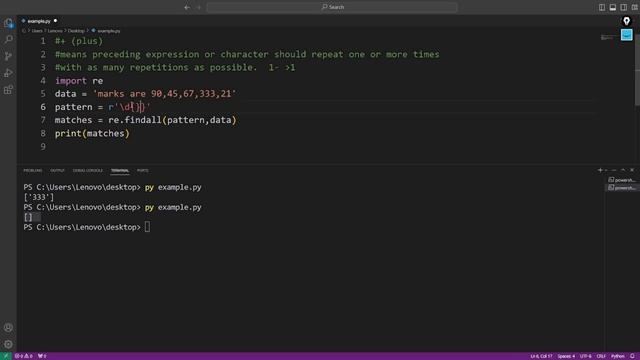The image size is (640, 360).
Task: Create a new terminal with plus icon
Action: pos(600,170)
